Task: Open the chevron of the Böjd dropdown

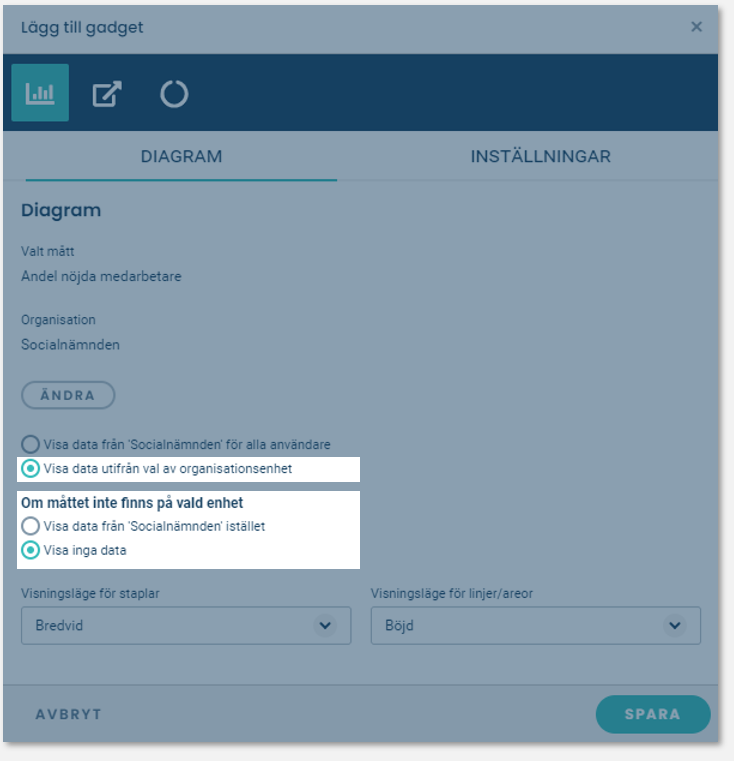Action: (x=675, y=625)
